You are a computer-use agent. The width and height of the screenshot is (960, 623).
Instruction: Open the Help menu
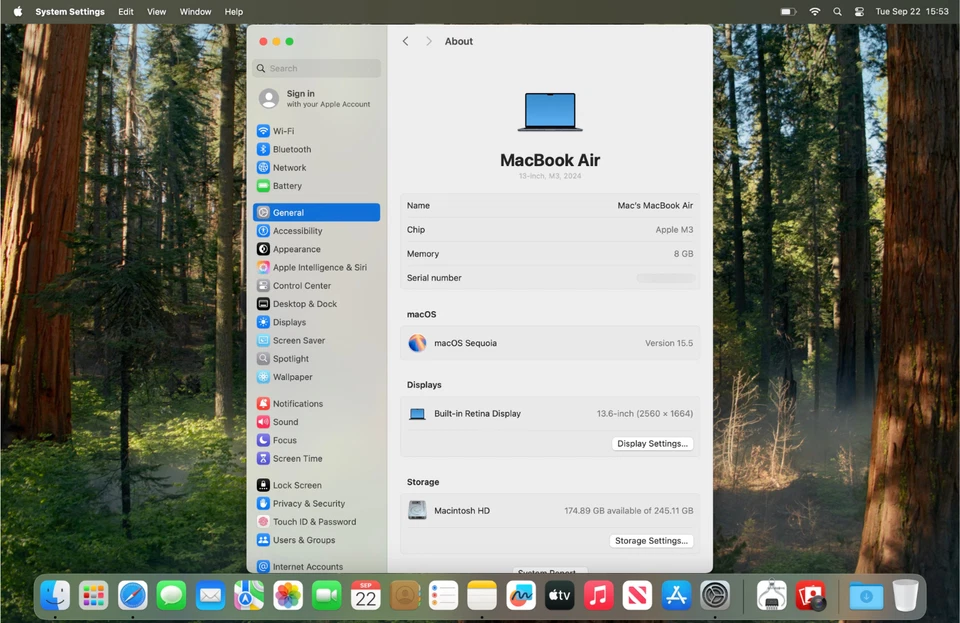(233, 12)
